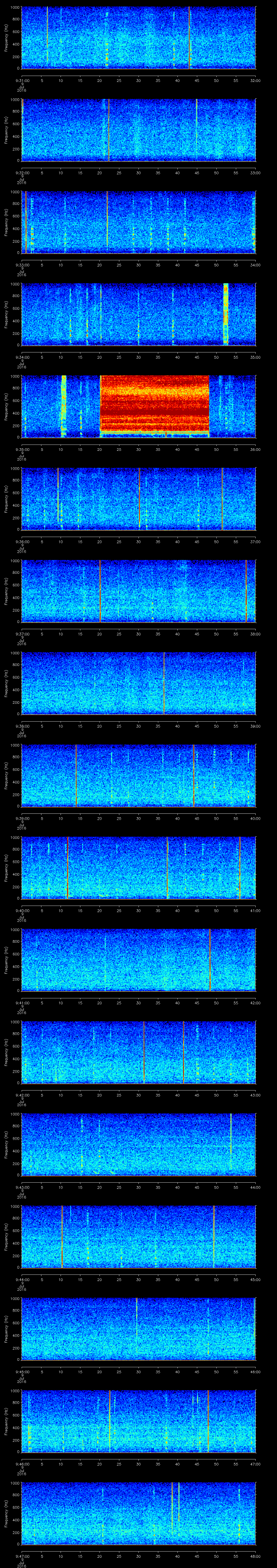The image size is (277, 1568).
Task: Select the spectrogram panel starting at 9:34:00
Action: click(x=139, y=315)
